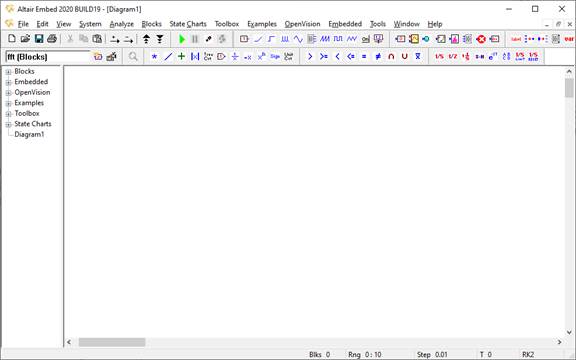The image size is (576, 360).
Task: Open the State Charts menu
Action: [188, 24]
